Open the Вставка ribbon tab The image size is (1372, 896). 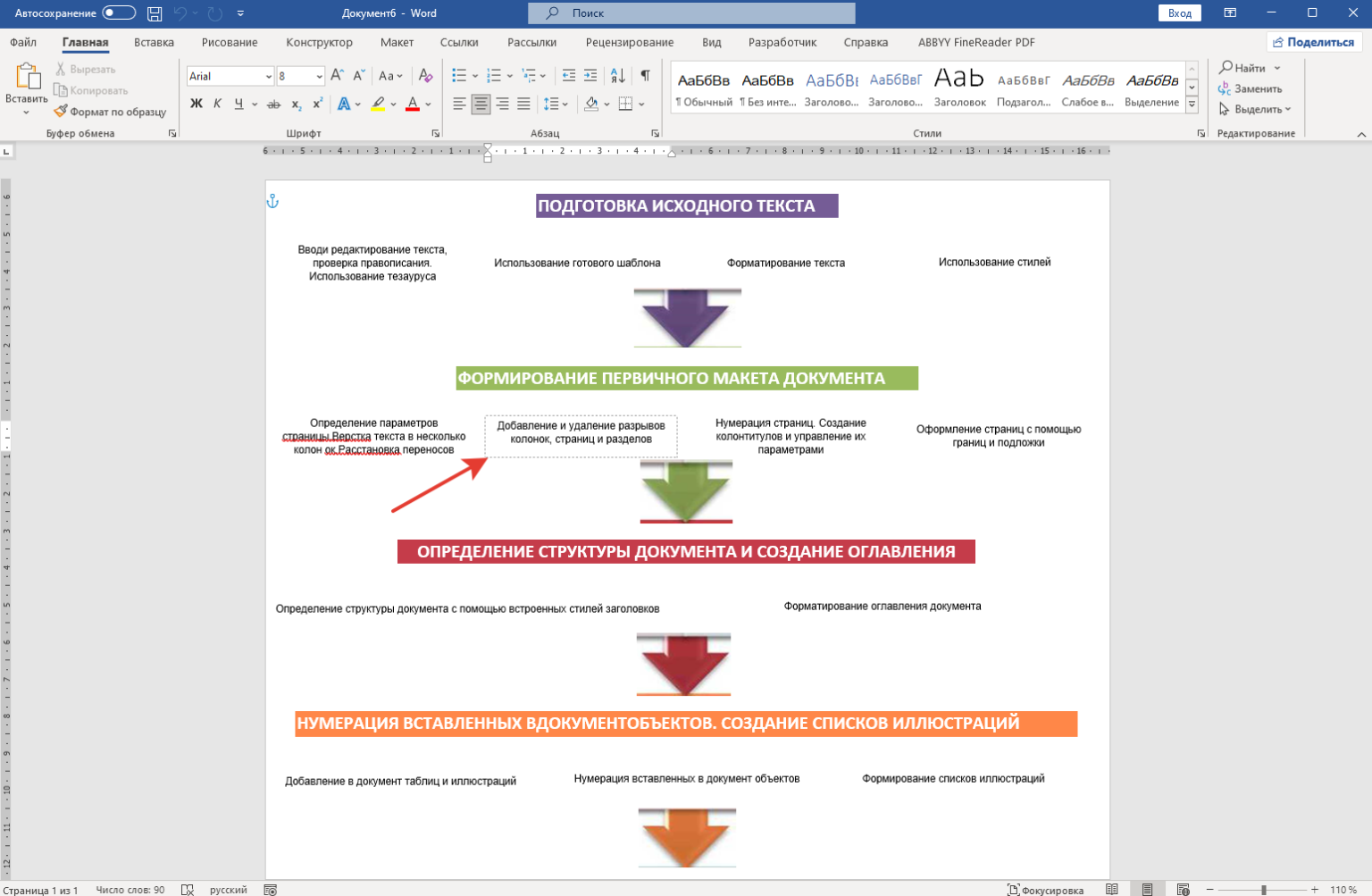pos(154,42)
